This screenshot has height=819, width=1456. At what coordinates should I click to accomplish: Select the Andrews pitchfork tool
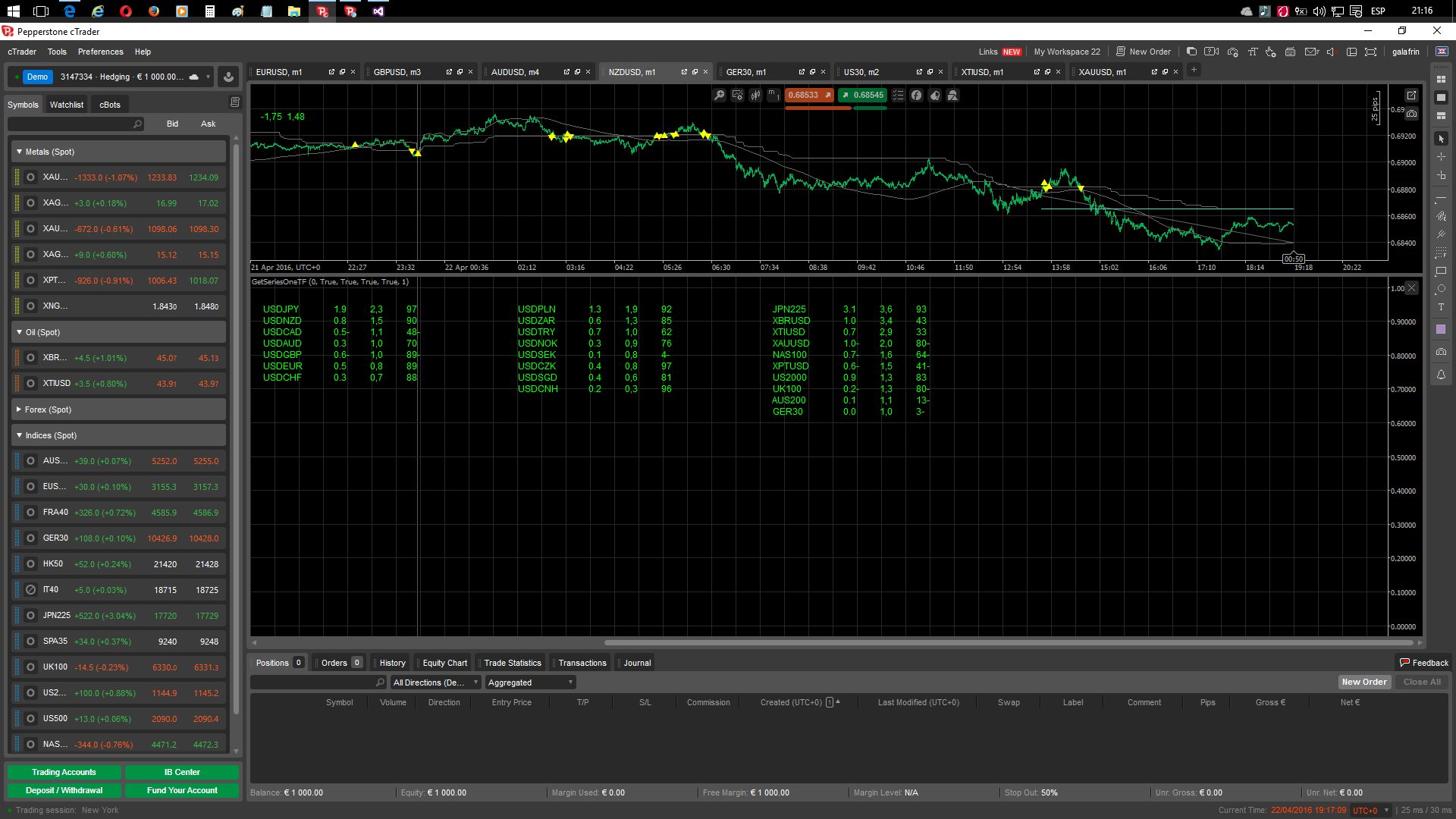click(x=1441, y=234)
